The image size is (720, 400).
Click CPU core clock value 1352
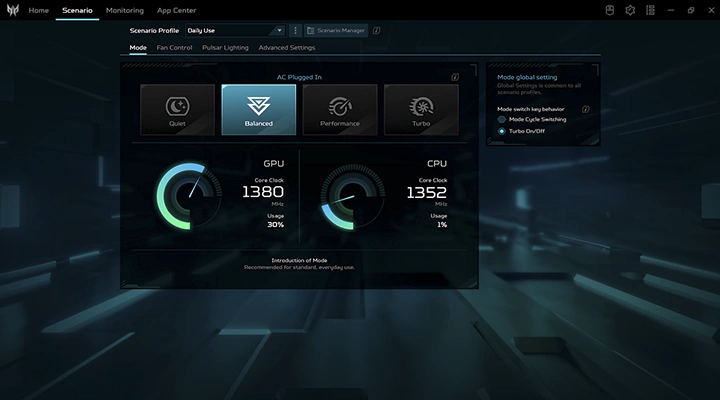coord(427,192)
